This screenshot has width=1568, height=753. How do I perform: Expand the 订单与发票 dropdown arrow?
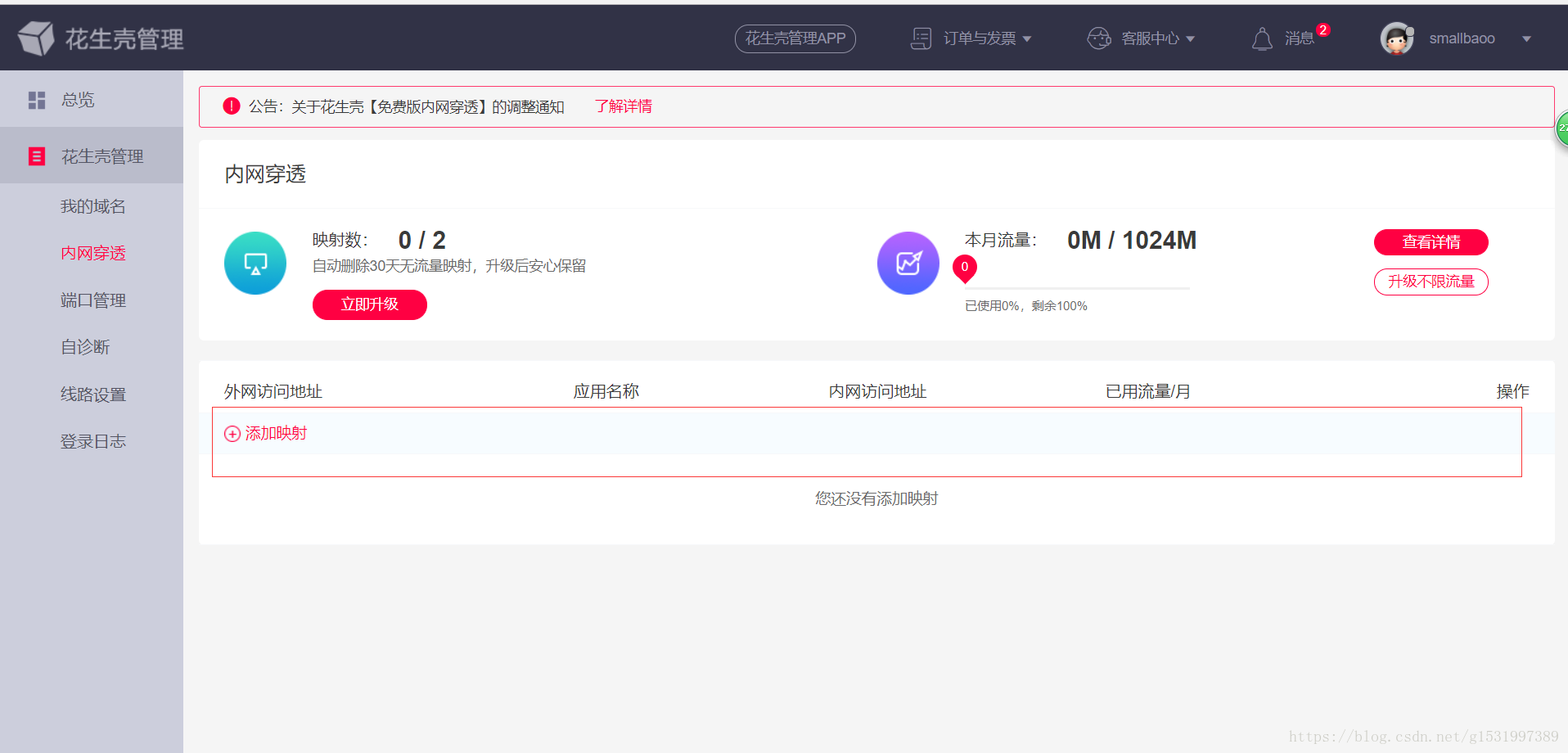pyautogui.click(x=1027, y=39)
